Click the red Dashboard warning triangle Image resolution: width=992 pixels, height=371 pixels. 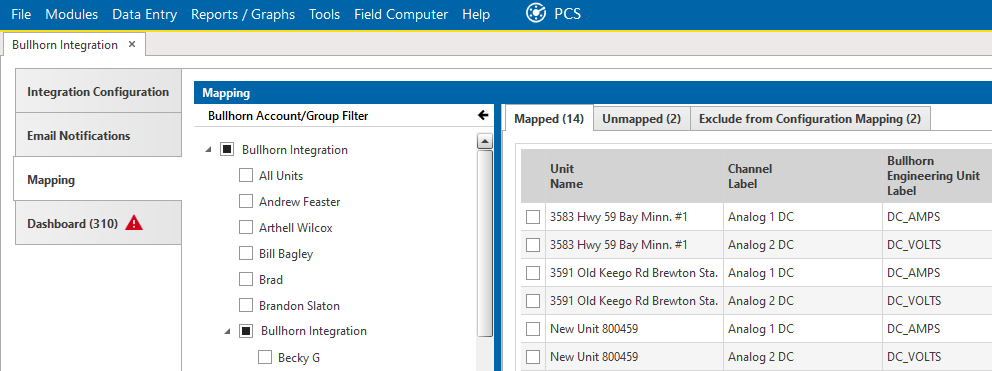tap(133, 223)
